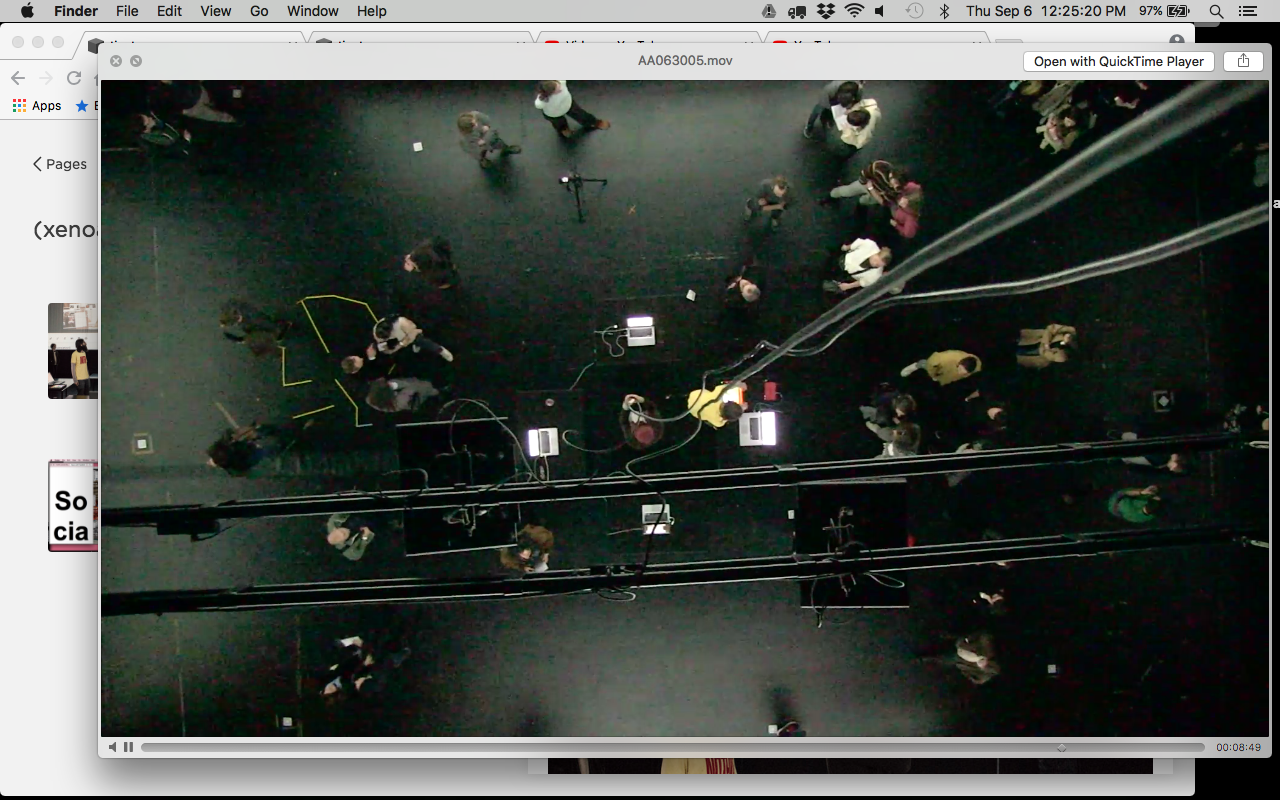1280x800 pixels.
Task: Open the battery status menu
Action: click(x=1164, y=11)
